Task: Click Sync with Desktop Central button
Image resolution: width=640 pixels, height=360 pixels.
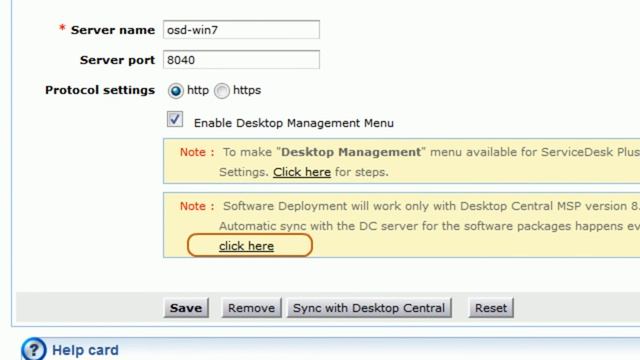Action: click(x=369, y=308)
